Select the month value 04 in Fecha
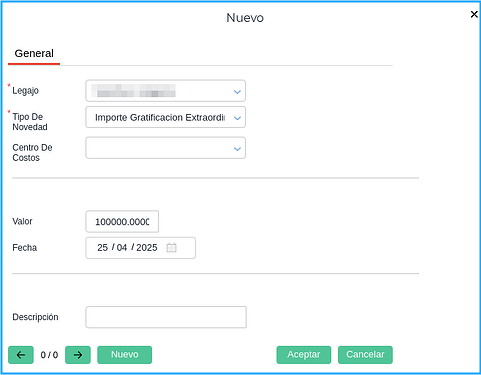The height and width of the screenshot is (375, 481). (122, 248)
